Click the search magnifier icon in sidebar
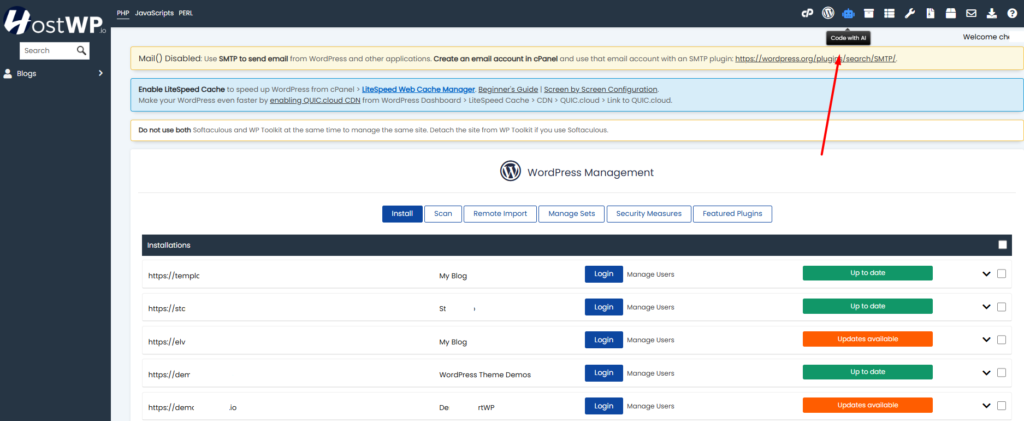Viewport: 1024px width, 421px height. [81, 50]
